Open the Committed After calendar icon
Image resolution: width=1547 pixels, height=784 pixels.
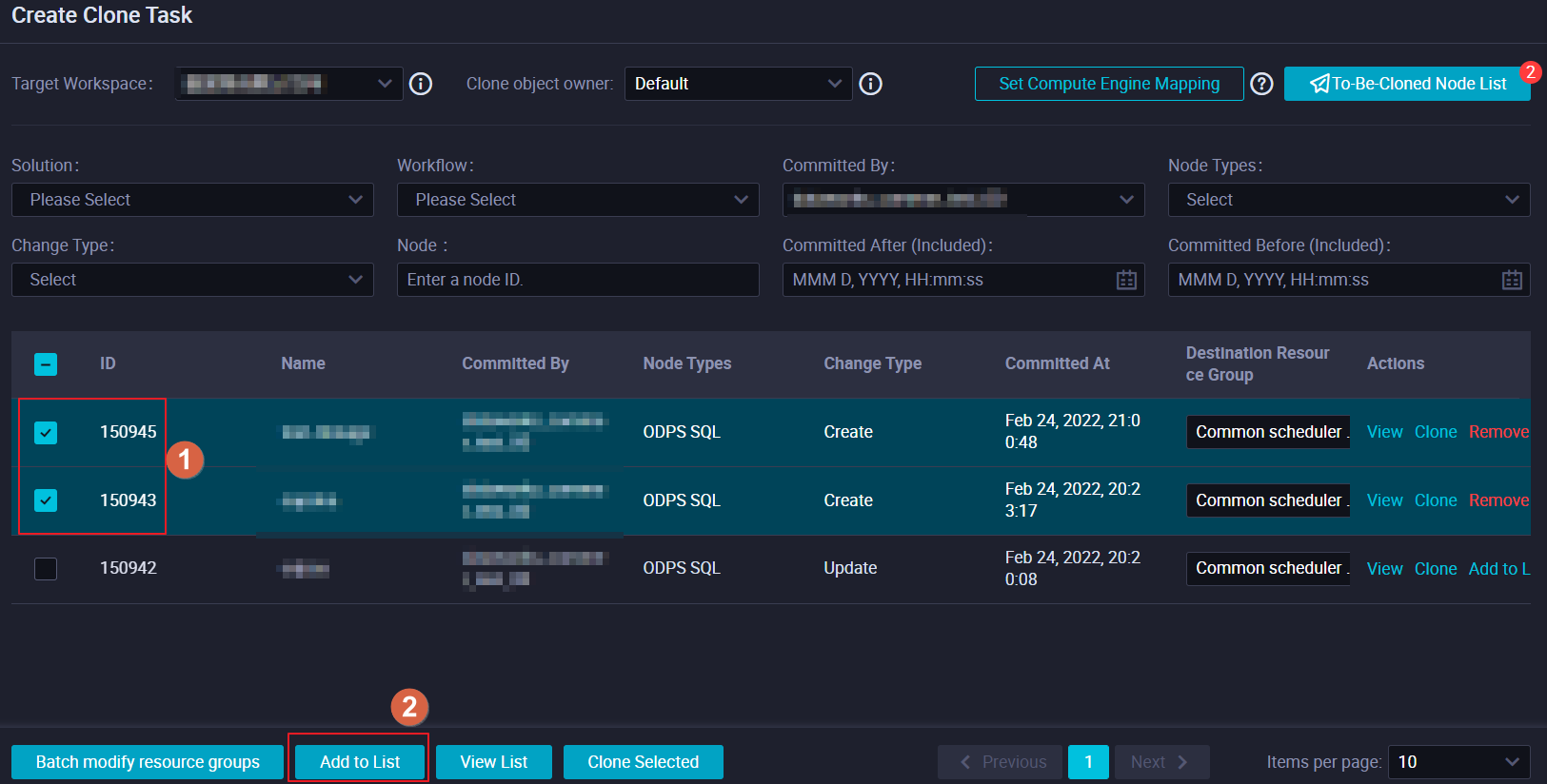point(1126,280)
